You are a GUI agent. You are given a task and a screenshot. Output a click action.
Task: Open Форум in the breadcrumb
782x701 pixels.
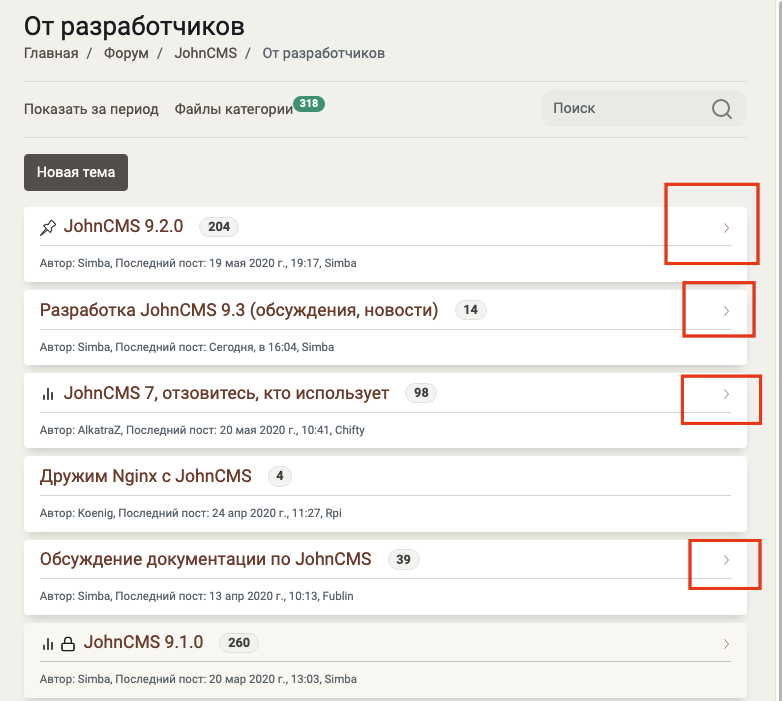(x=126, y=53)
